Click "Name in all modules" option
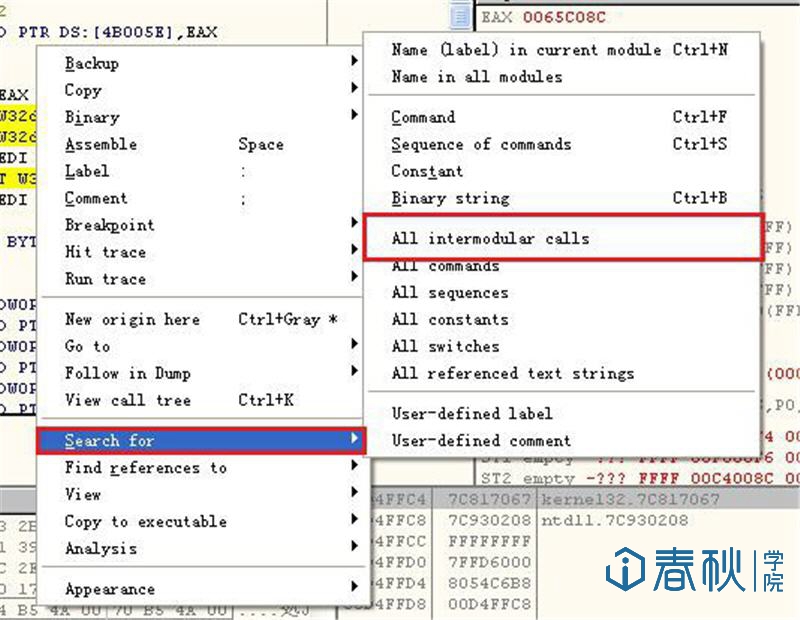This screenshot has height=620, width=800. (476, 76)
